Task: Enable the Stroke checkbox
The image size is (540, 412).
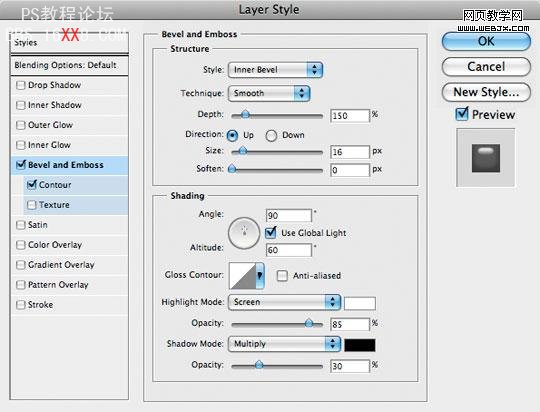Action: point(21,305)
